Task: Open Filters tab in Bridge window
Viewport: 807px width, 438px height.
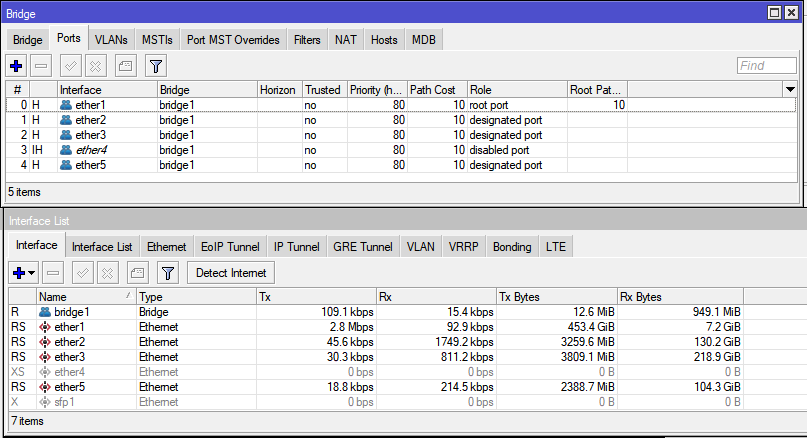Action: tap(307, 40)
